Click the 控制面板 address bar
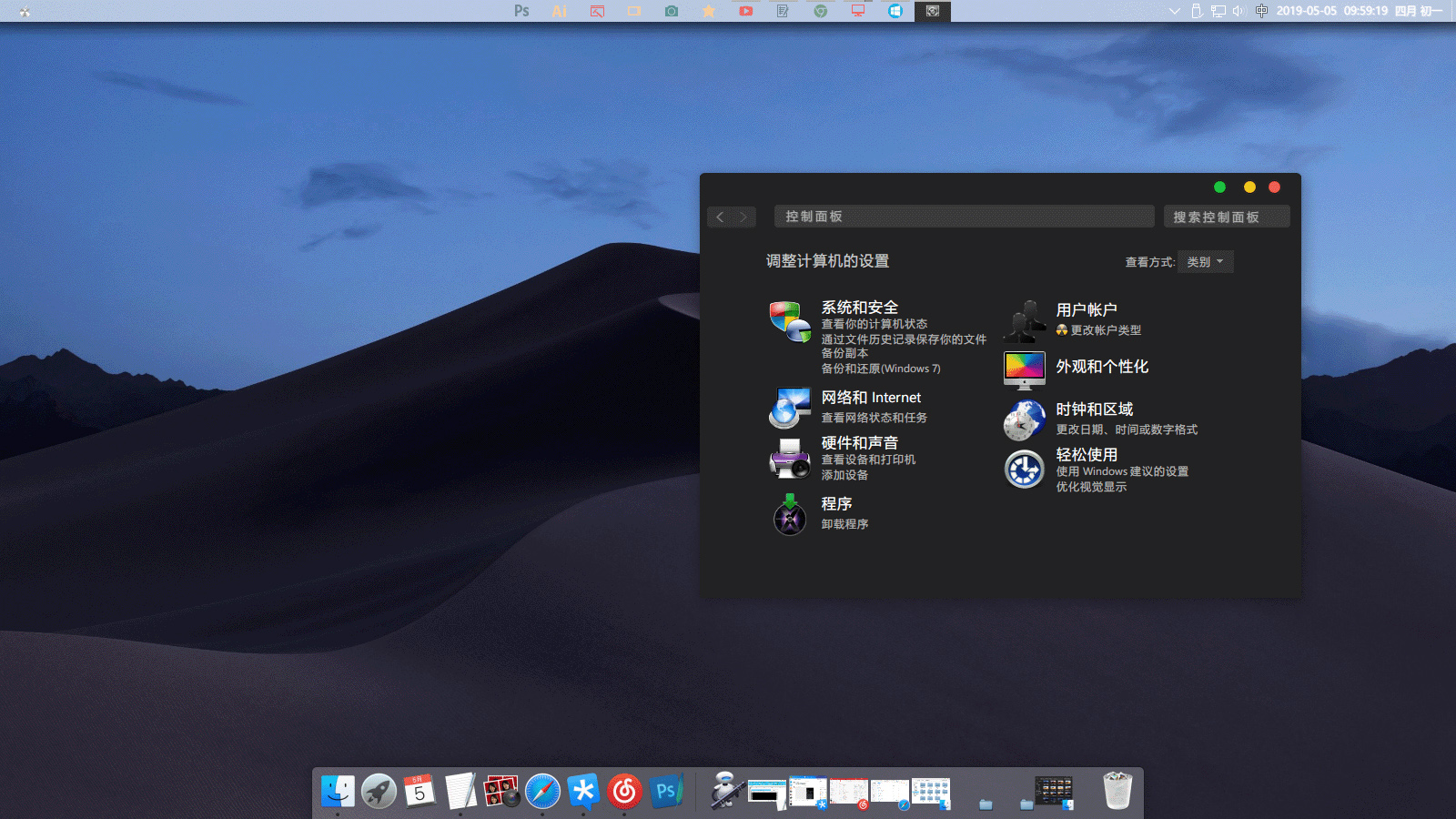 tap(965, 217)
